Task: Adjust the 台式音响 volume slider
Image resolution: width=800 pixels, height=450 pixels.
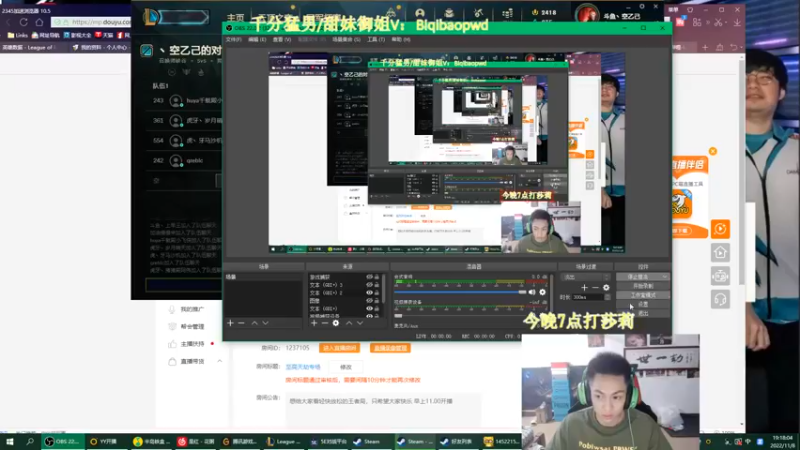Action: [x=460, y=292]
